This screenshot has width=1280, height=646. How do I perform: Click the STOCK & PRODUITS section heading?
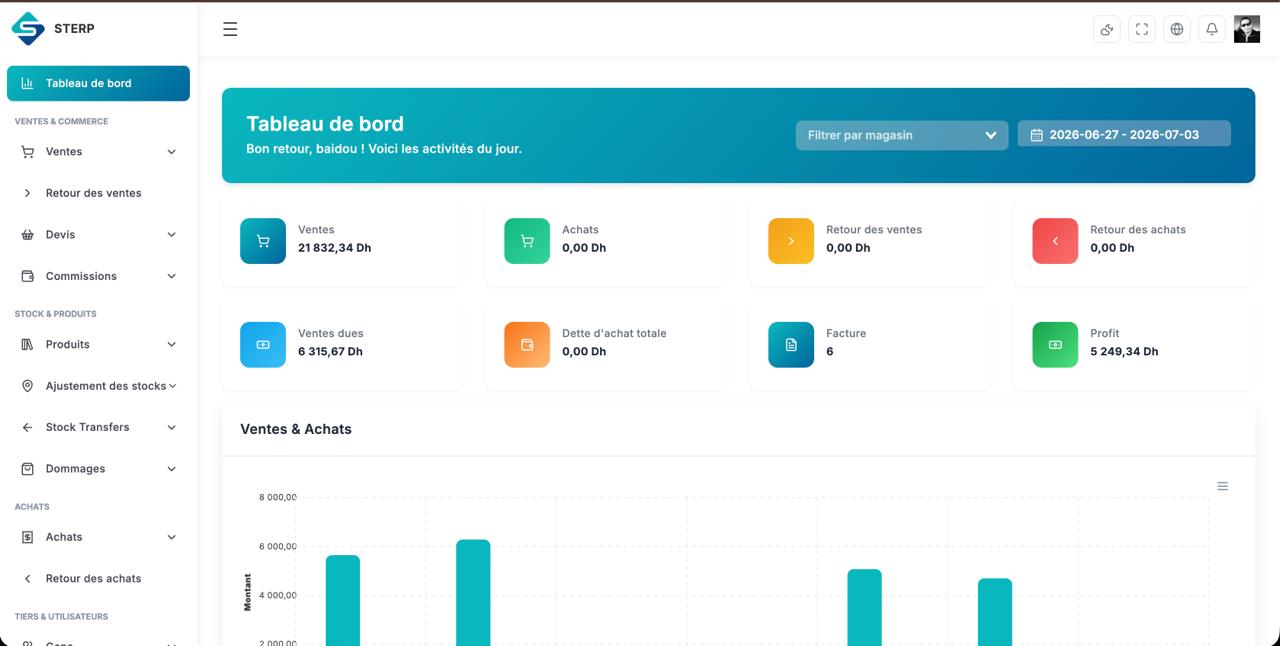click(55, 314)
